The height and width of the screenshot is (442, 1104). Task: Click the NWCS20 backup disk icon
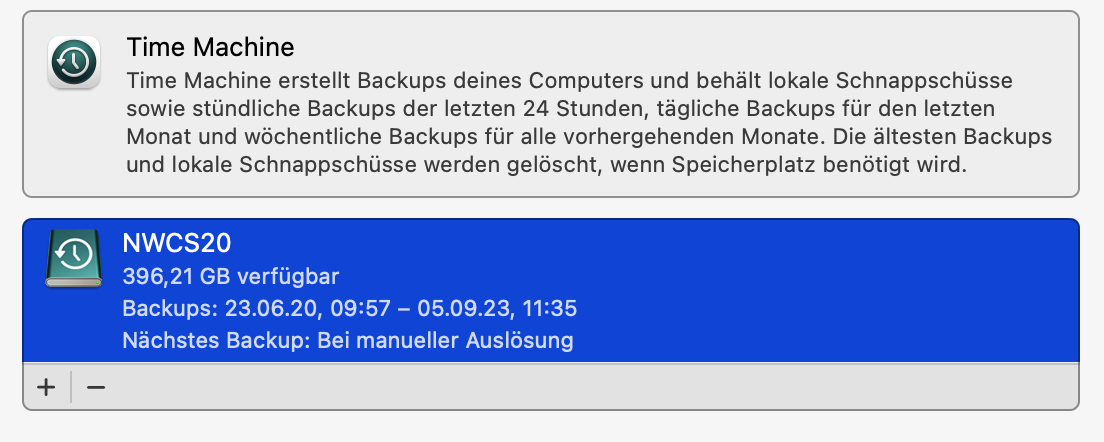pos(73,261)
